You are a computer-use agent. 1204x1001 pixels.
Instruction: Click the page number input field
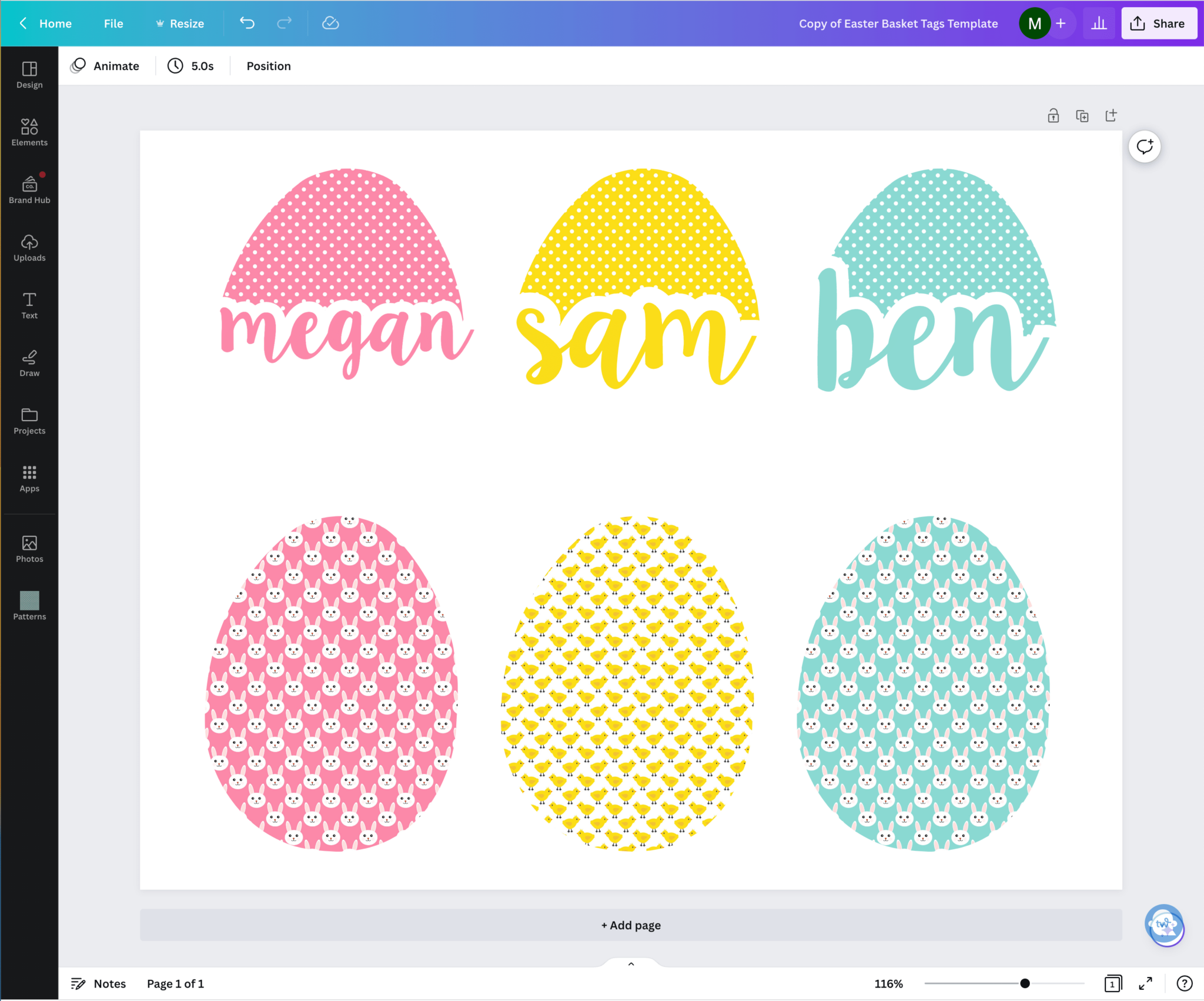[x=1112, y=983]
